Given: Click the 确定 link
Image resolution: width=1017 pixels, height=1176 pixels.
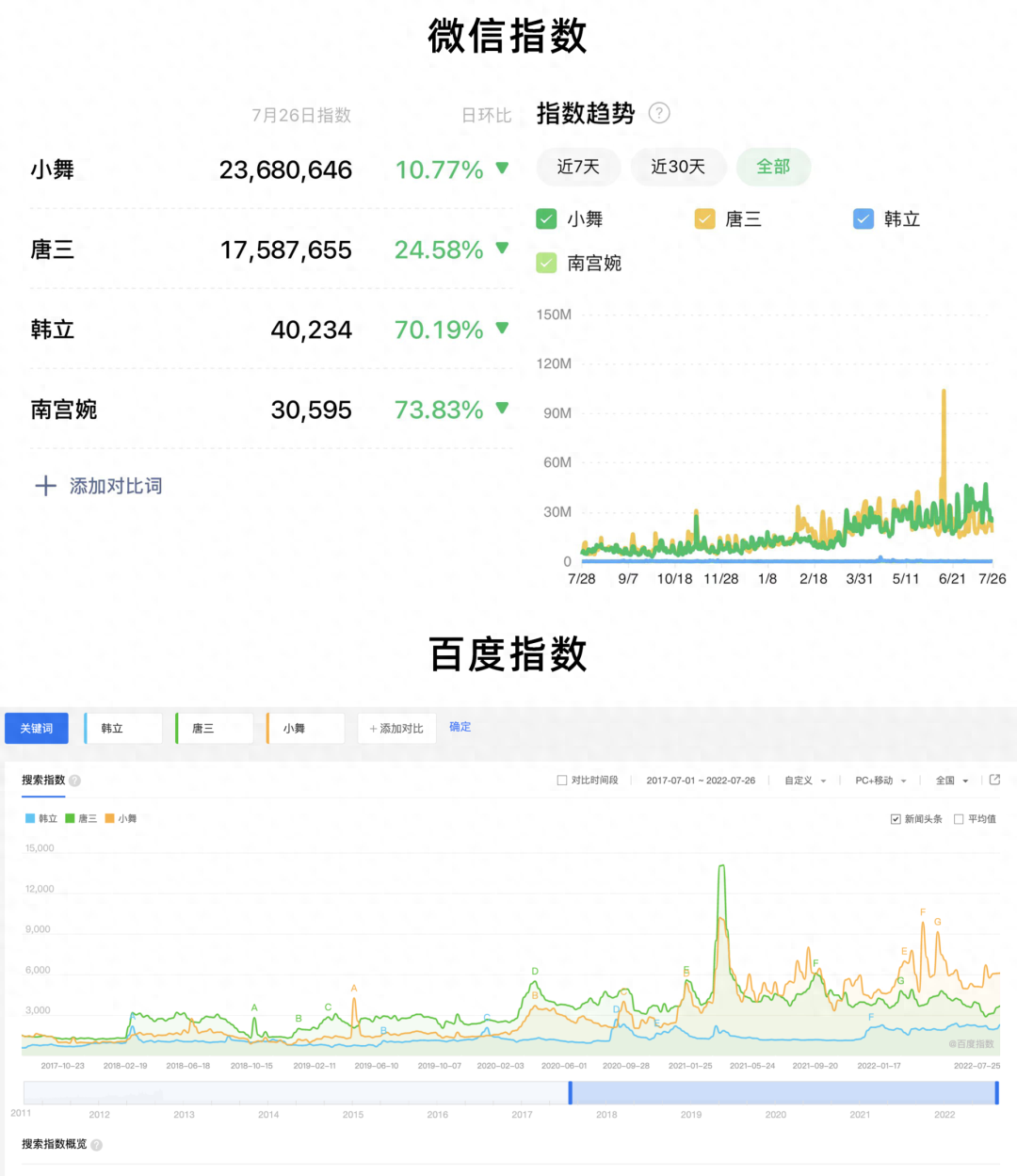Looking at the screenshot, I should click(460, 727).
